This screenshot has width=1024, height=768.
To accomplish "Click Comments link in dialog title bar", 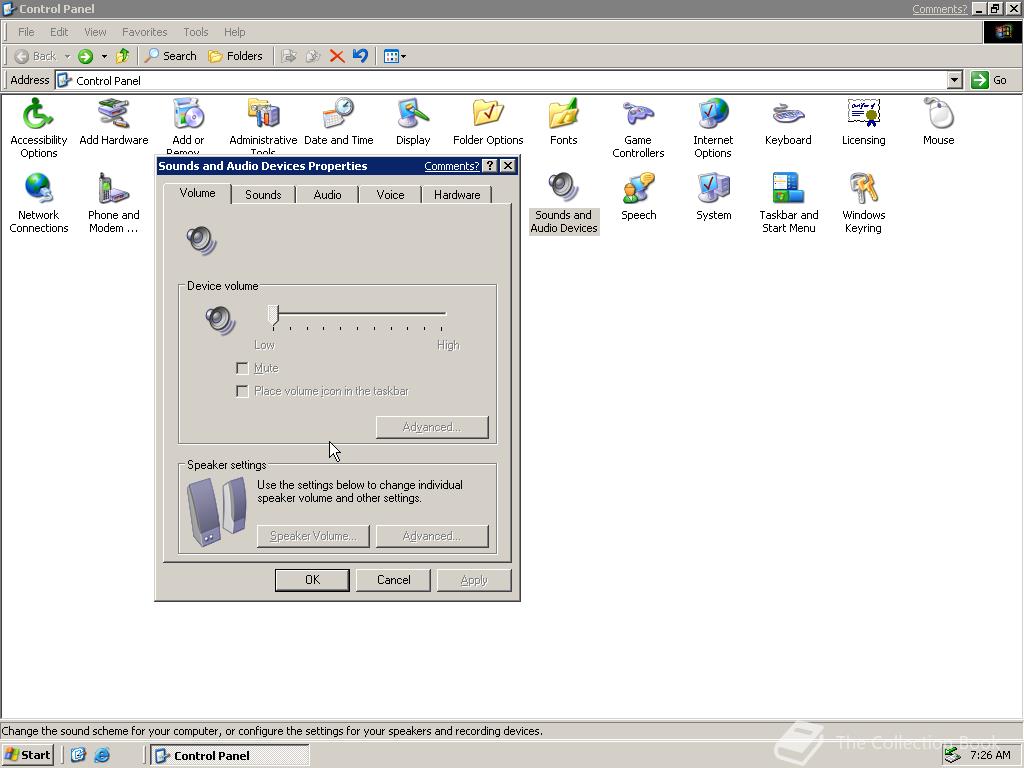I will pos(451,166).
